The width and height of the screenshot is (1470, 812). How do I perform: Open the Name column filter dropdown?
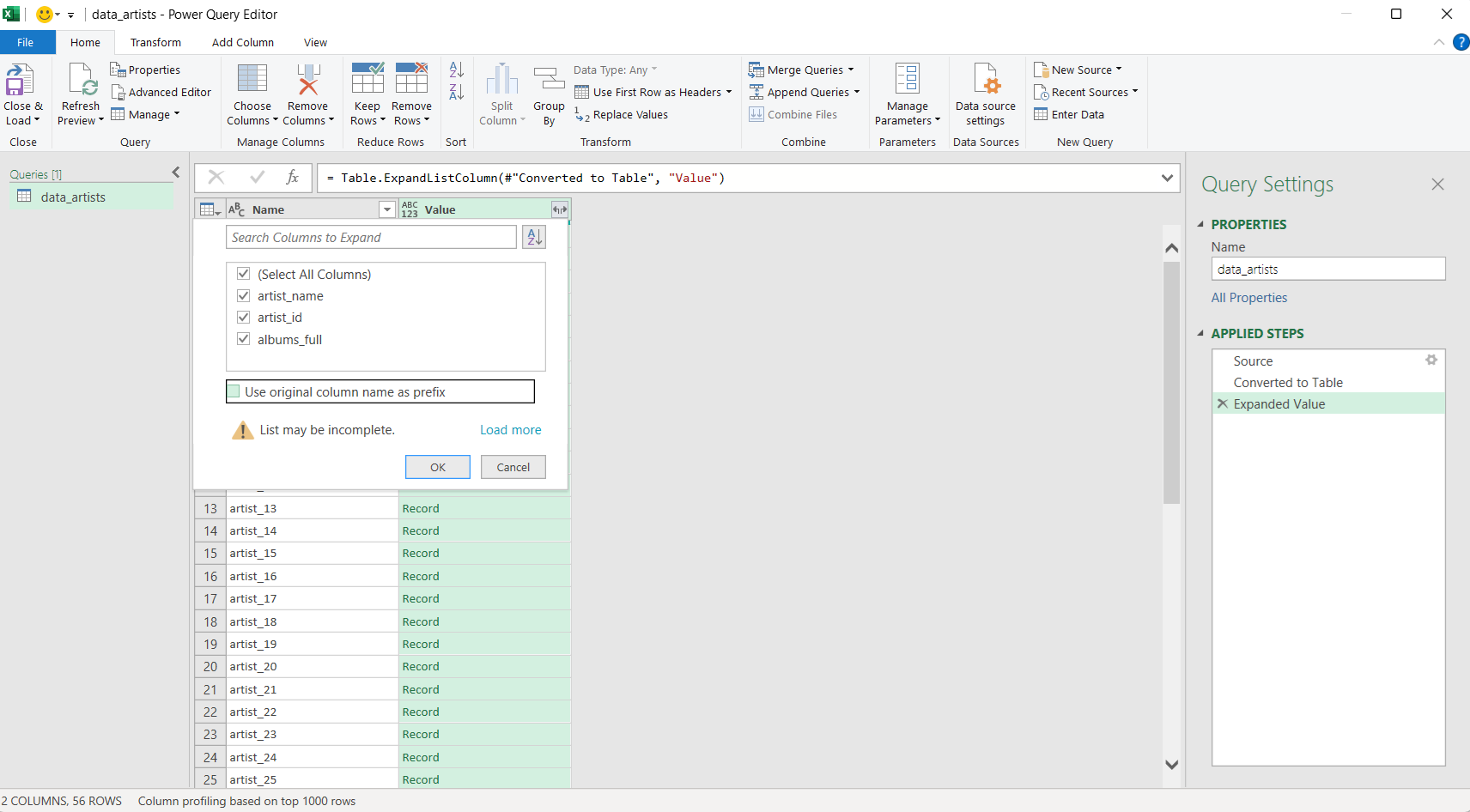(x=387, y=209)
